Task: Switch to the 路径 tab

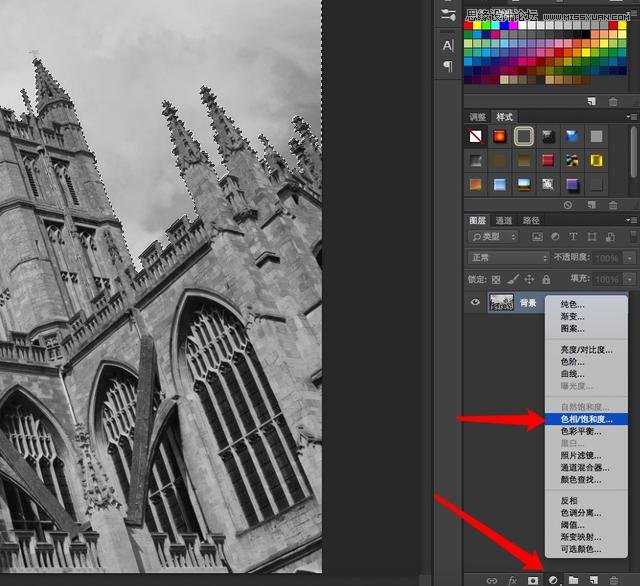Action: (x=531, y=220)
